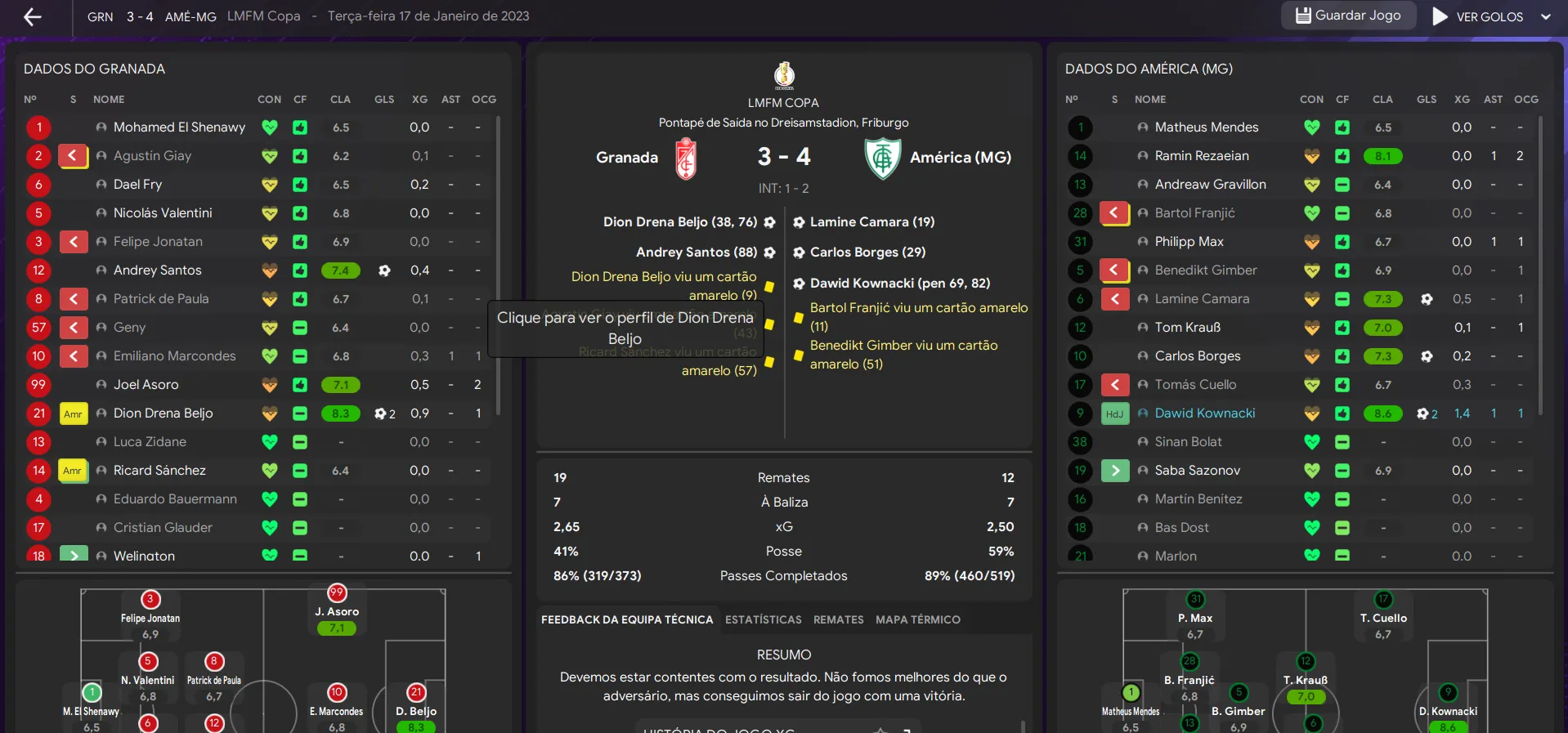Click J. Asoro's marker on the pitch
This screenshot has width=1568, height=733.
pos(337,593)
